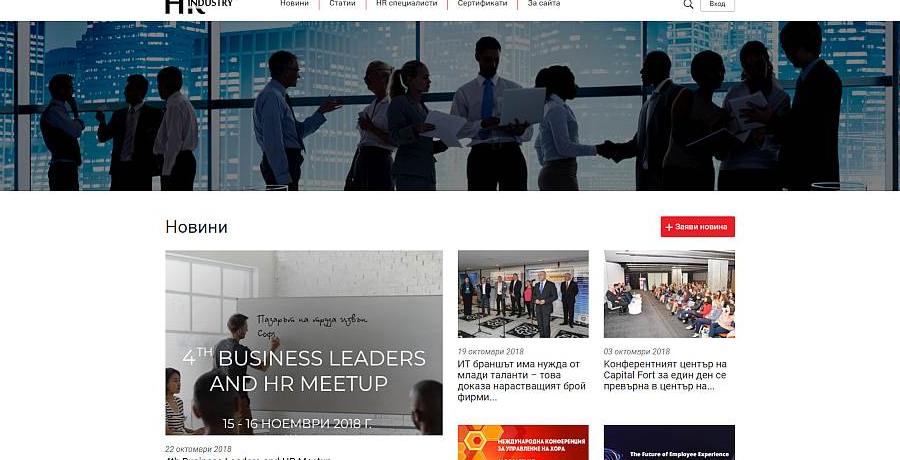Open the Business Leaders and HR Meetup image
Viewport: 900px width, 460px height.
coord(304,342)
